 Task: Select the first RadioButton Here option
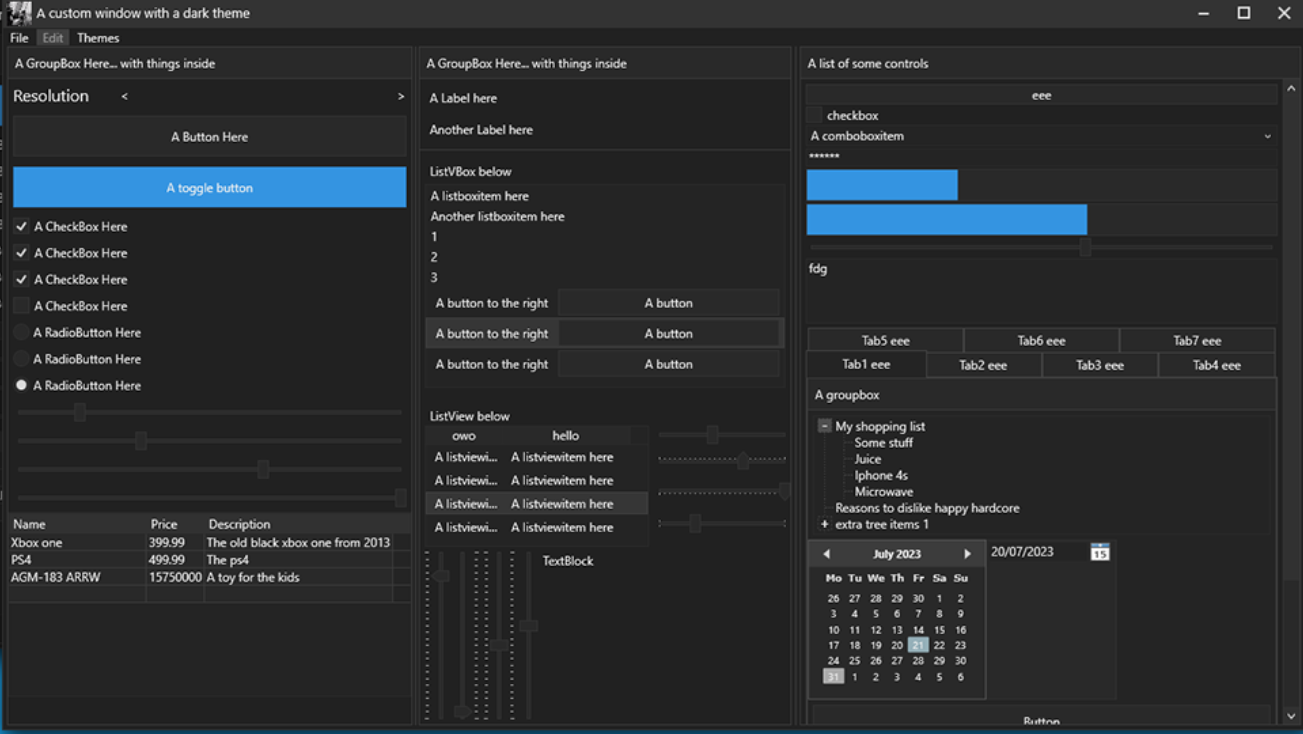pos(21,333)
